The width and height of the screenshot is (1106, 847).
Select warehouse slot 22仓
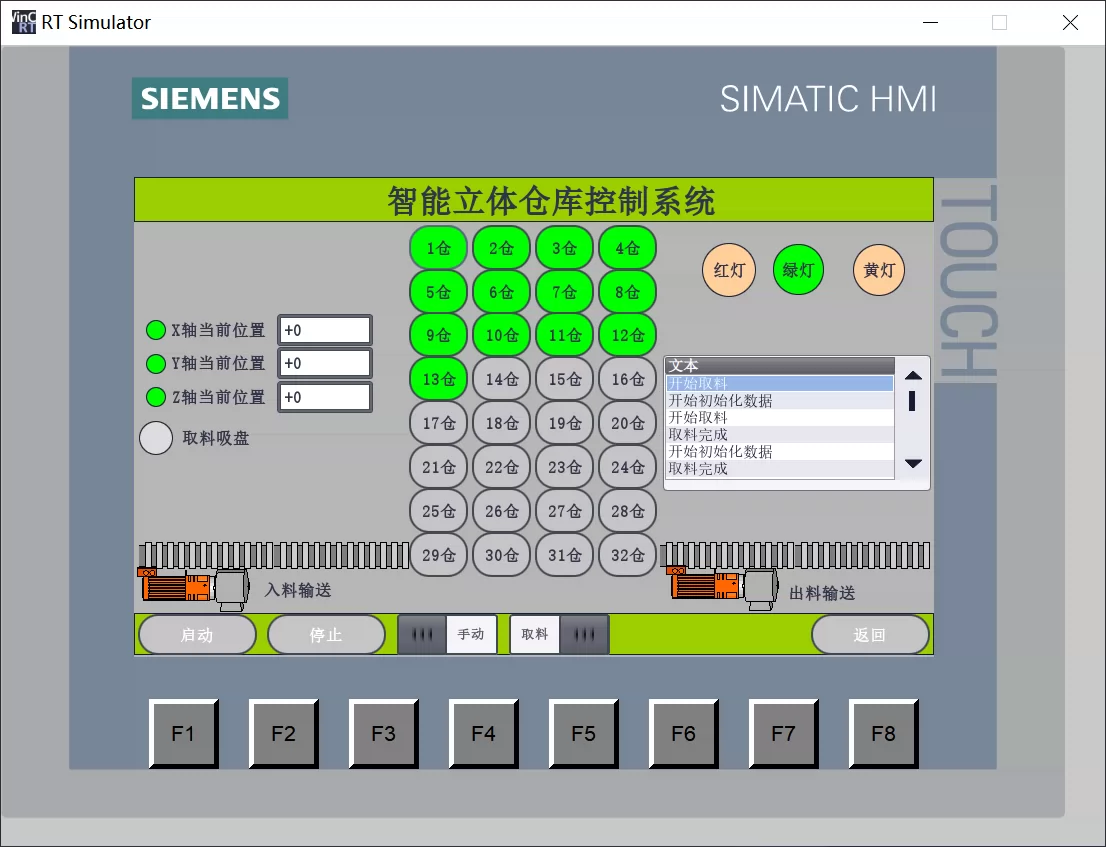click(x=502, y=468)
